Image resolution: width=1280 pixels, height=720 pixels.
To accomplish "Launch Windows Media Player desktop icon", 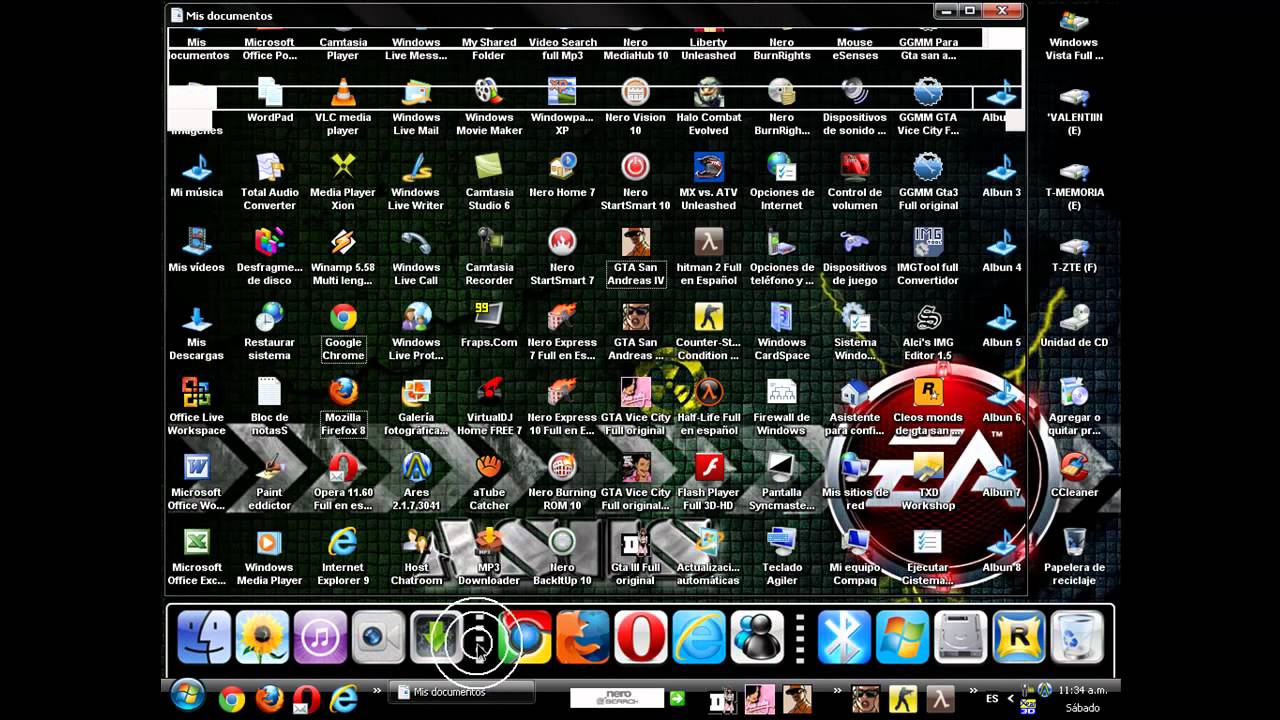I will (270, 558).
